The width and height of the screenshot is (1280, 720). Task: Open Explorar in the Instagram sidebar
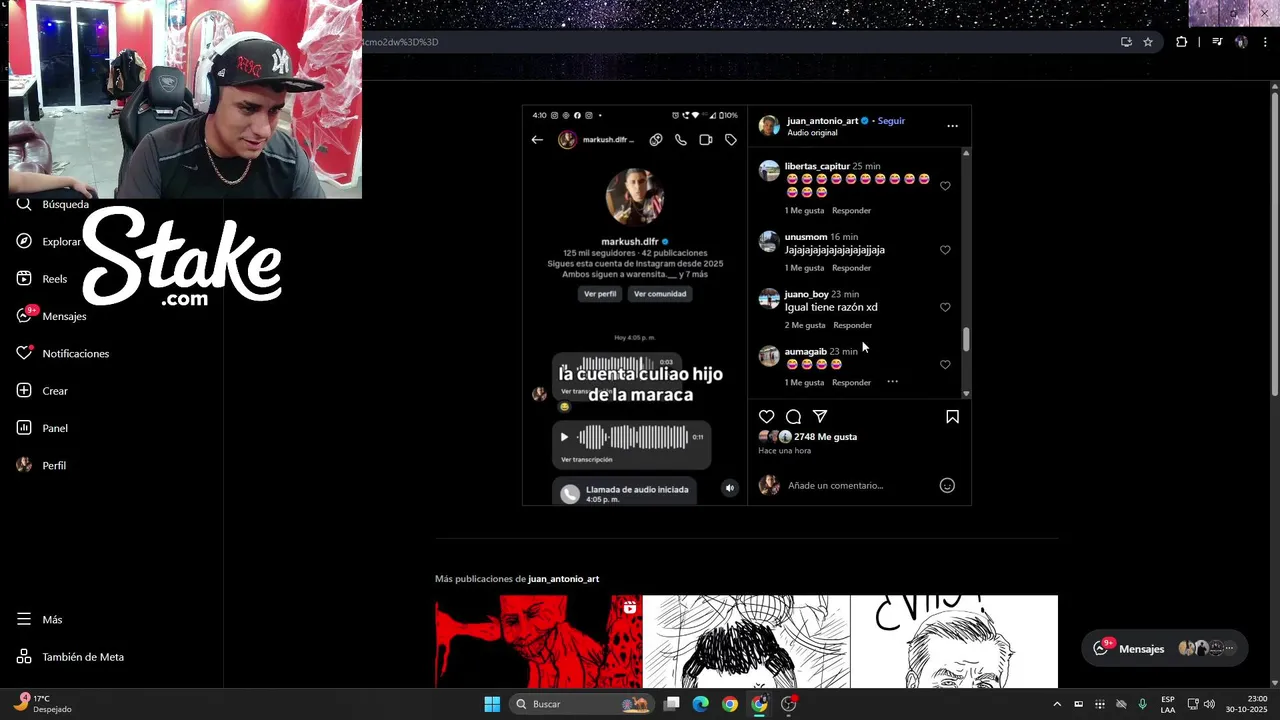[48, 241]
